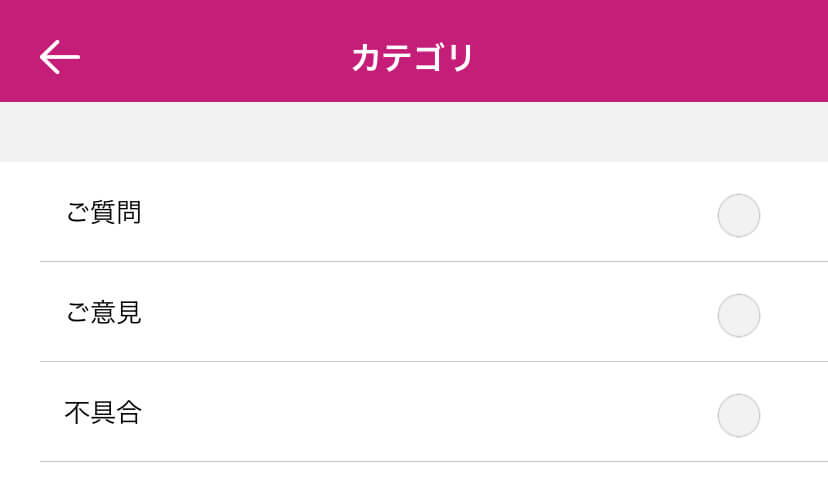Image resolution: width=828 pixels, height=499 pixels.
Task: Enable the first category radio option
Action: coord(739,215)
